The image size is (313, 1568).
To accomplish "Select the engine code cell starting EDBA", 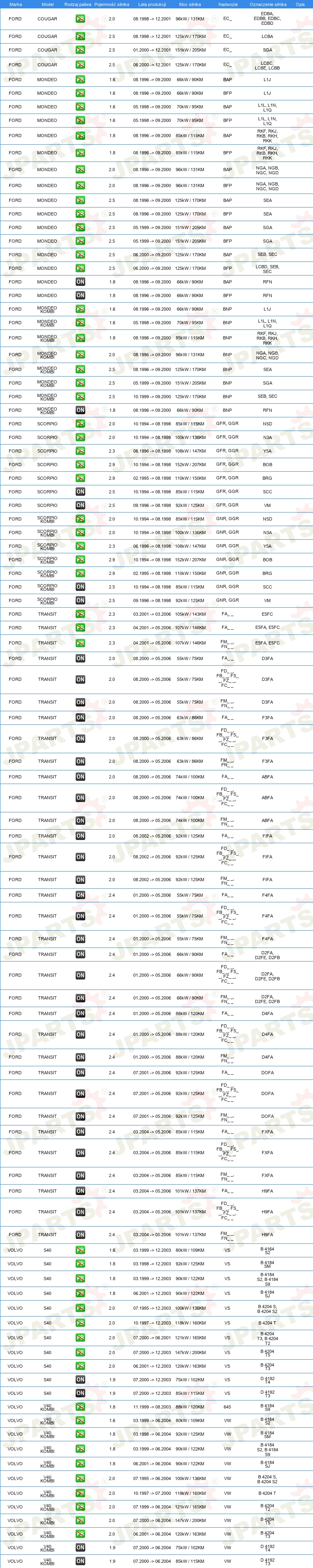I will [267, 19].
